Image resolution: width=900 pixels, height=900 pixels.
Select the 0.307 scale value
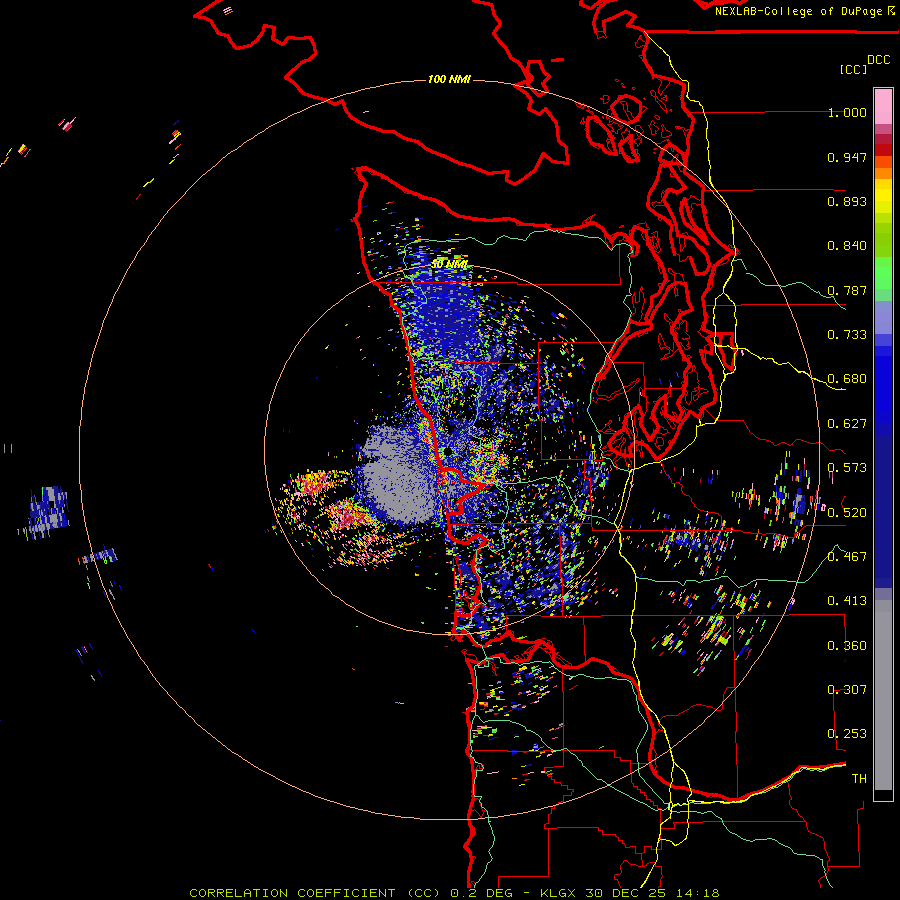tap(847, 690)
